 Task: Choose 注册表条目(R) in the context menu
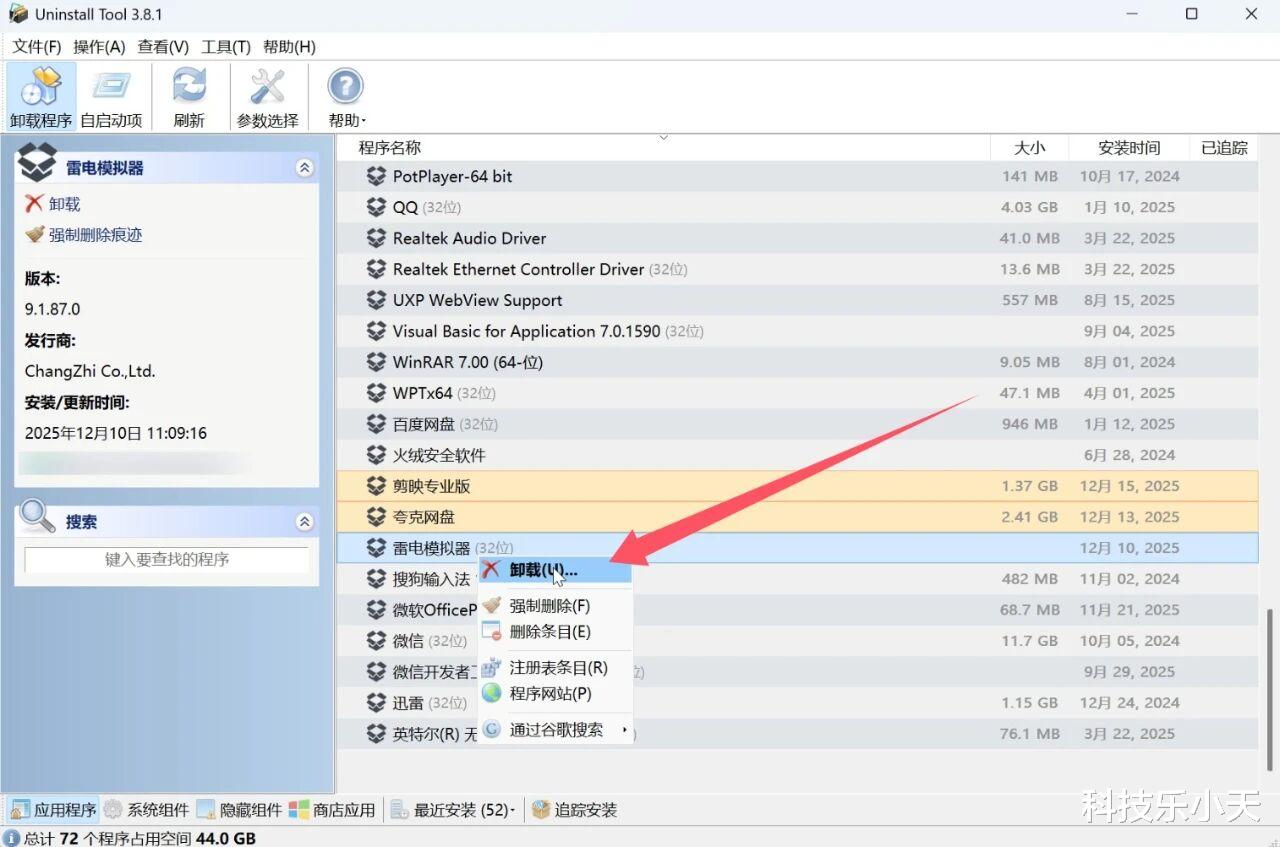555,668
